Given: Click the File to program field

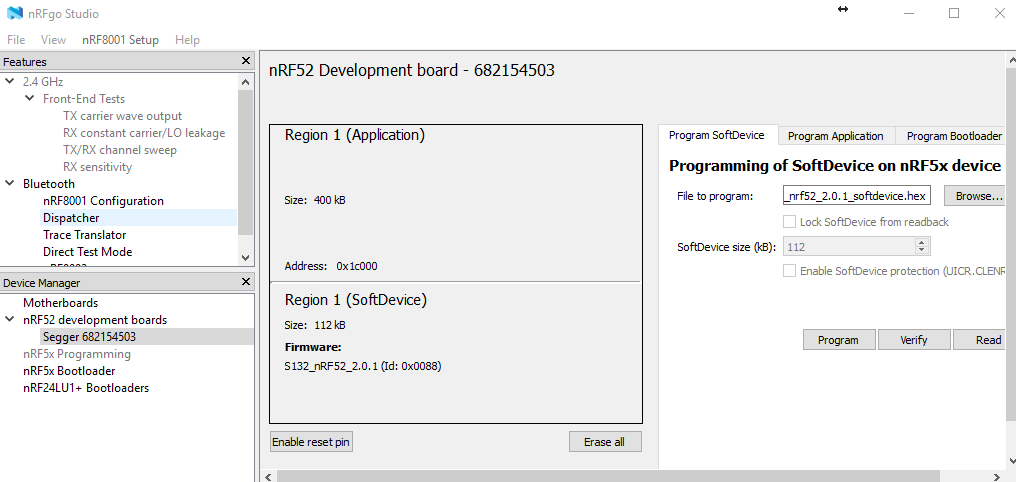Looking at the screenshot, I should [857, 196].
